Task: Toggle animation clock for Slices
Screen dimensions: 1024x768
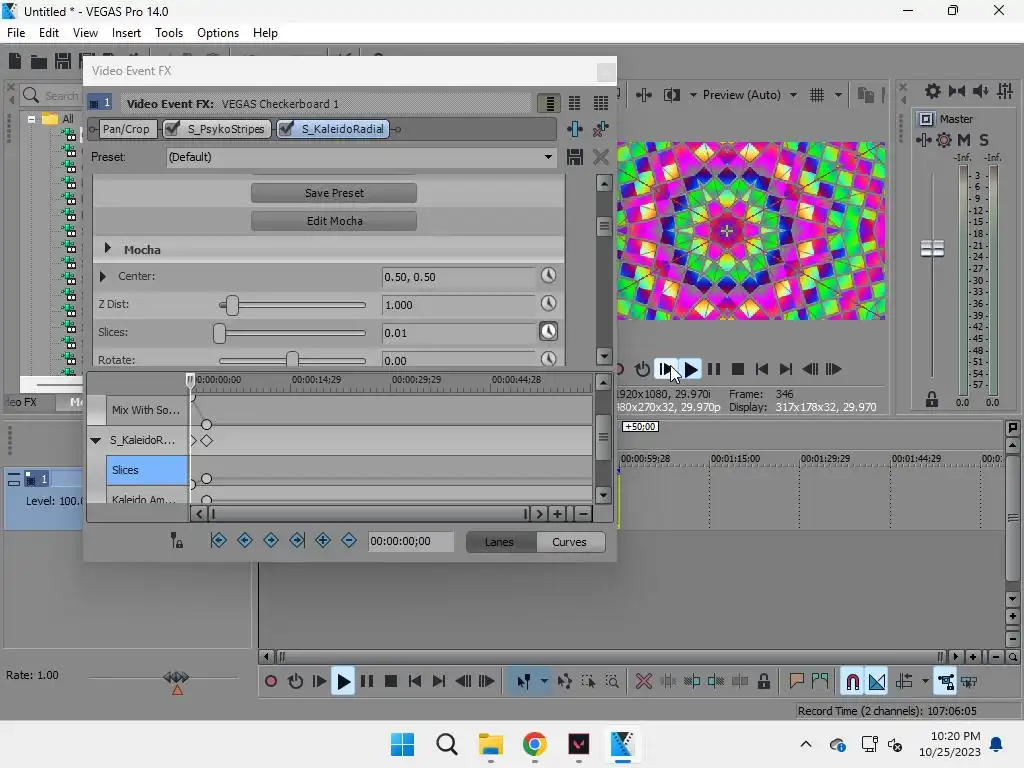Action: 549,332
